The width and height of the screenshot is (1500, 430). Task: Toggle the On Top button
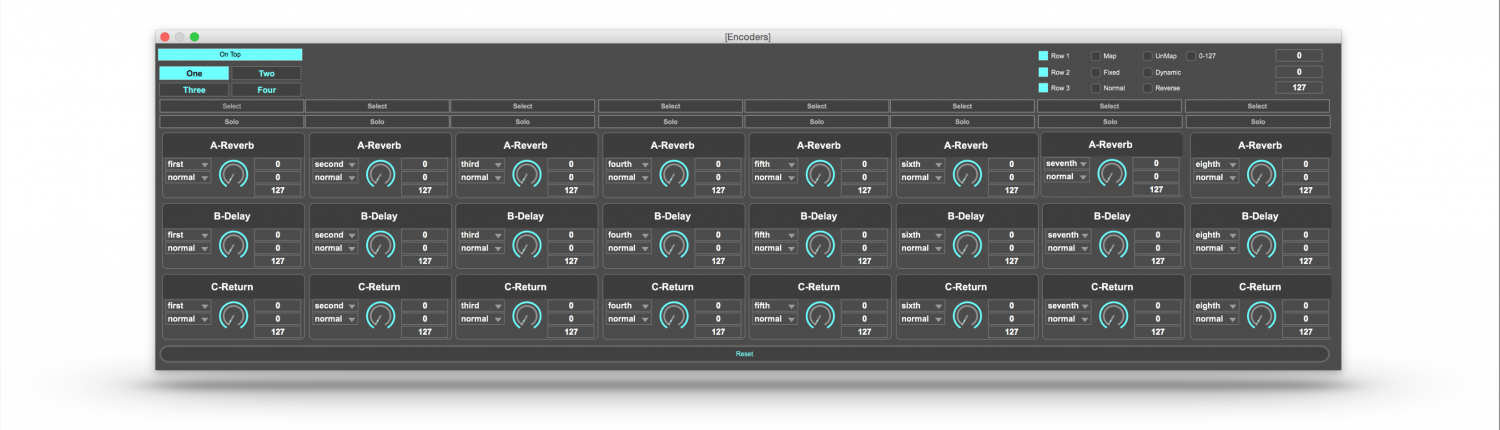[x=230, y=54]
